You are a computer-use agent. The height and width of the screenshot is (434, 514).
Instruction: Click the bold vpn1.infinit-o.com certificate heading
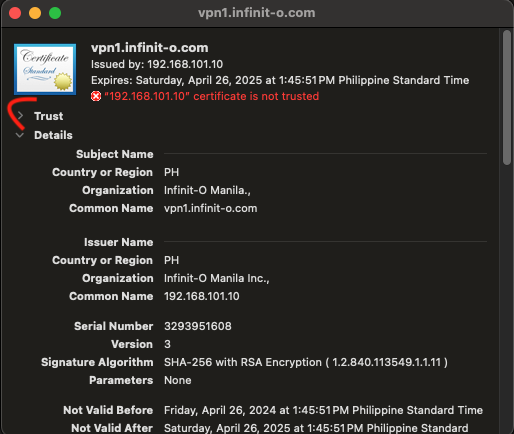150,48
